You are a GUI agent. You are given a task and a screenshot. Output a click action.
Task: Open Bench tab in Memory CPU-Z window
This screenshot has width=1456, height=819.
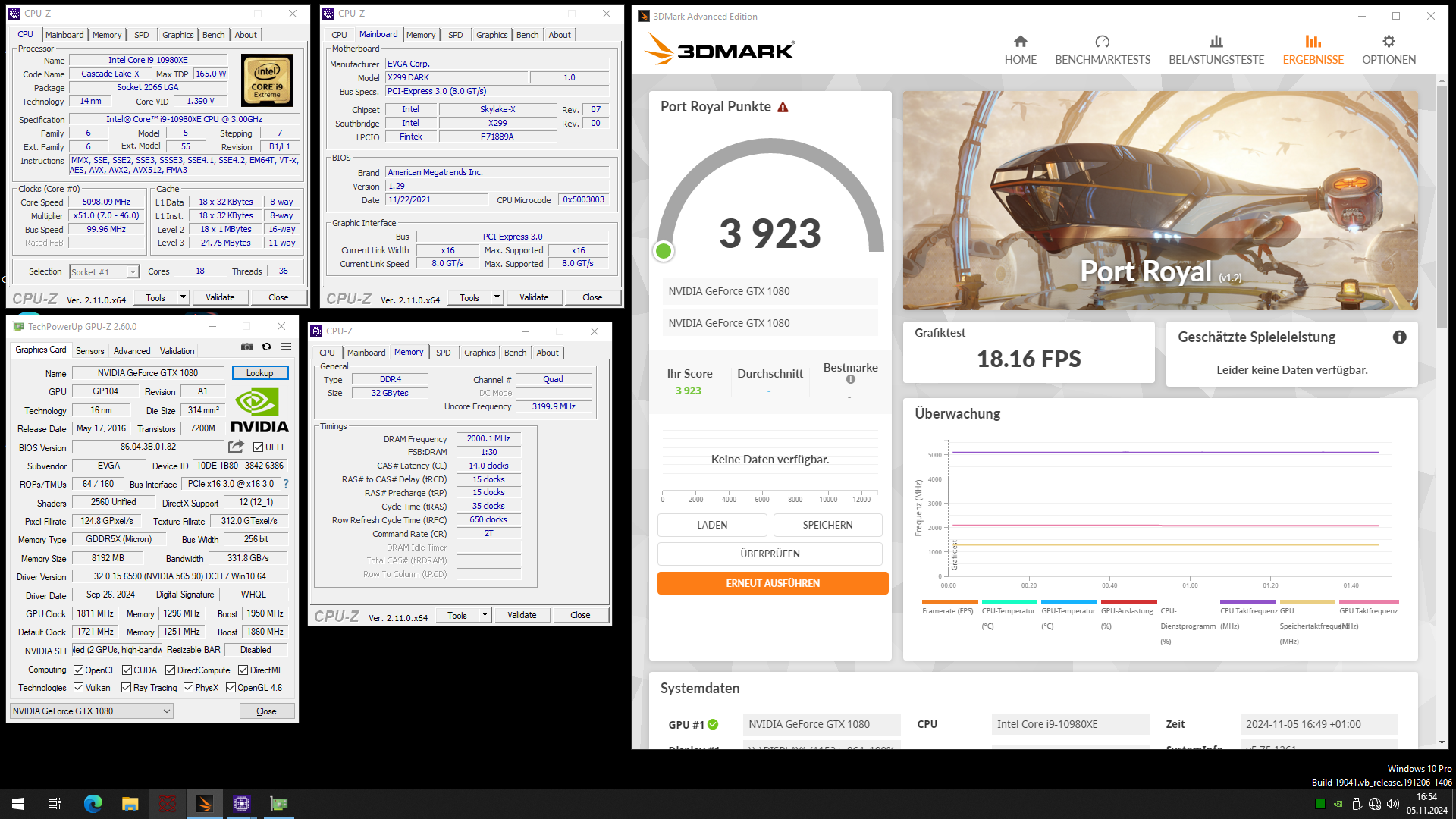[515, 353]
